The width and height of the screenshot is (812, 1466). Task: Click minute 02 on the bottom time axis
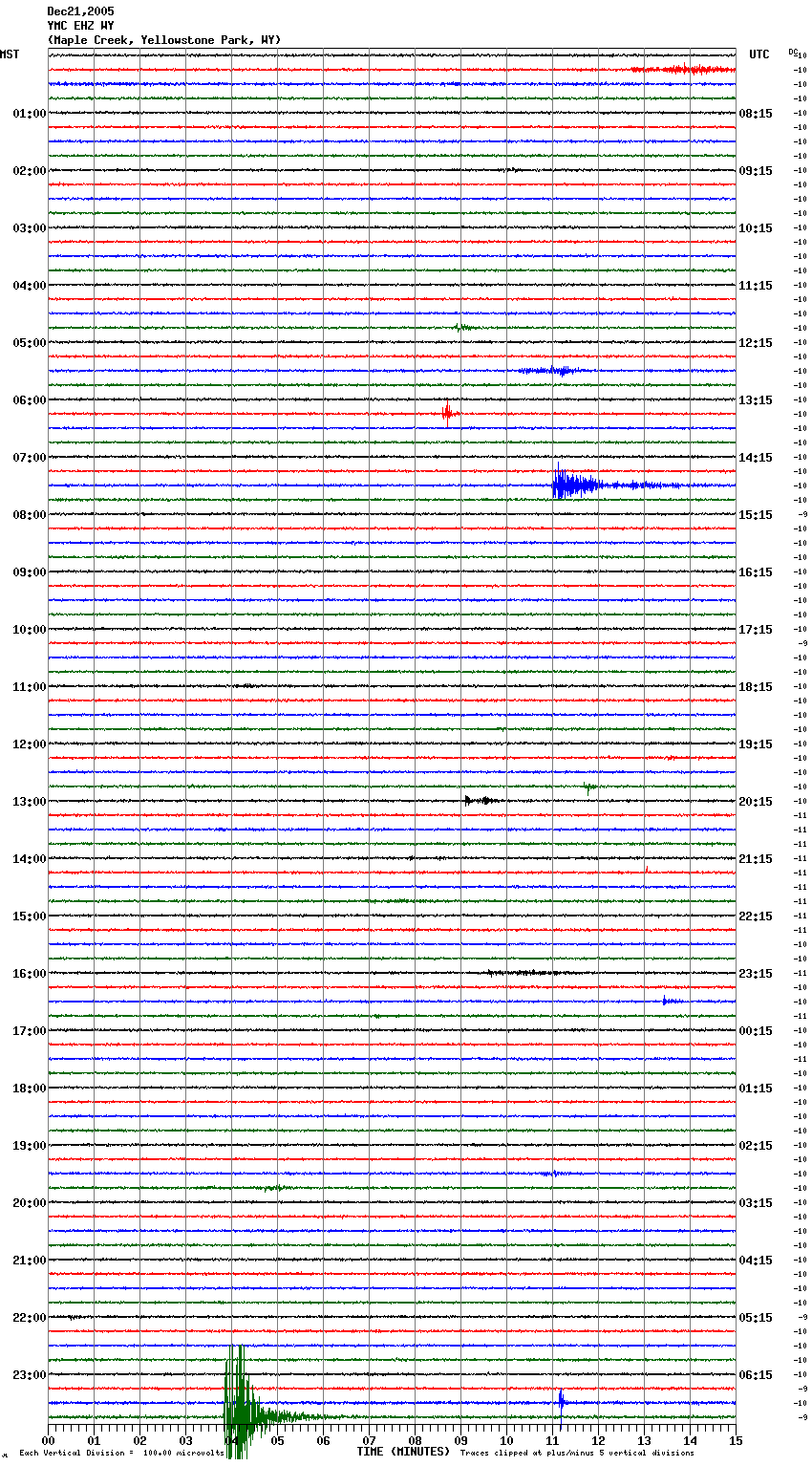(x=139, y=1440)
